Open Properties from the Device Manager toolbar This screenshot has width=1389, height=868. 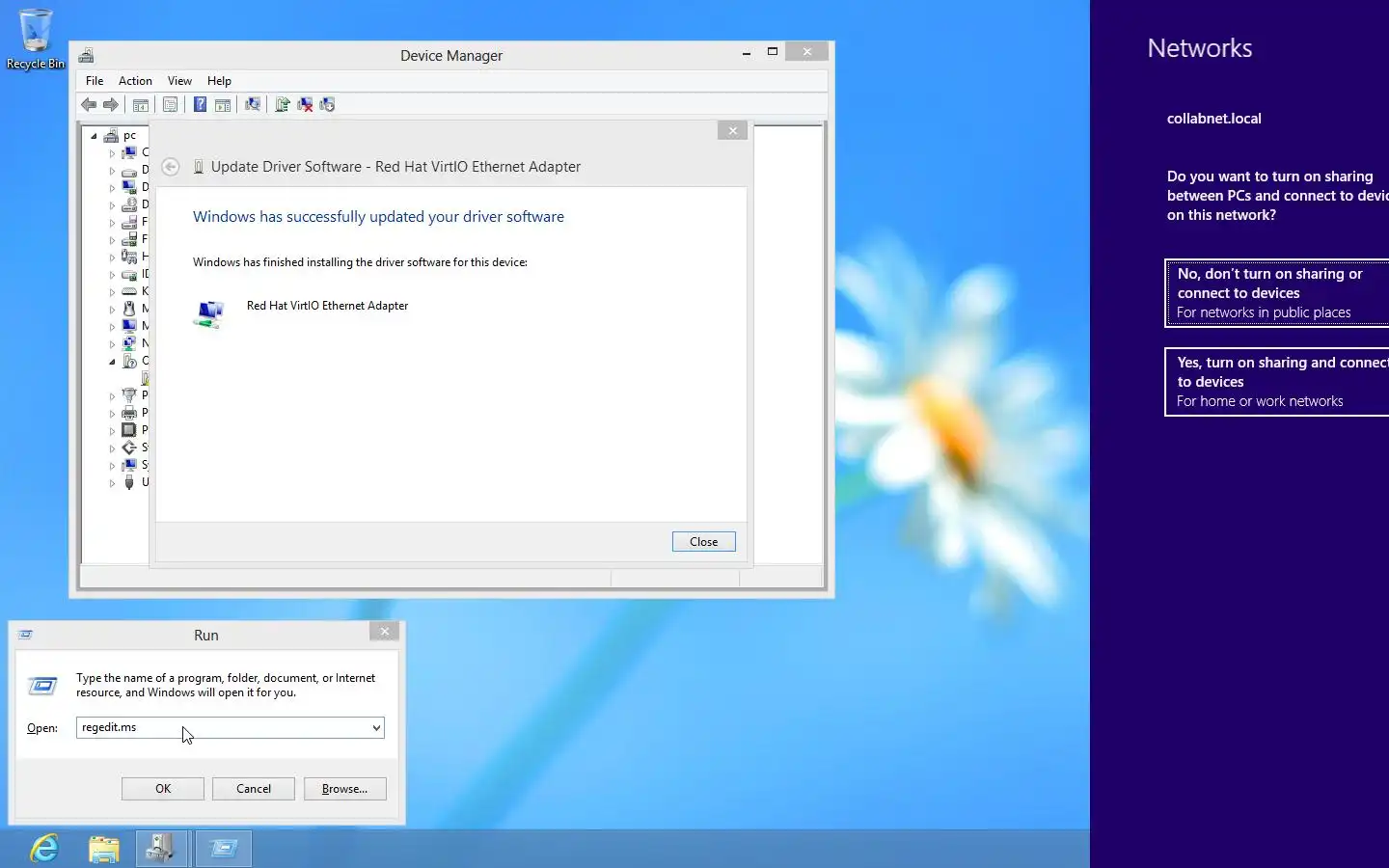170,104
